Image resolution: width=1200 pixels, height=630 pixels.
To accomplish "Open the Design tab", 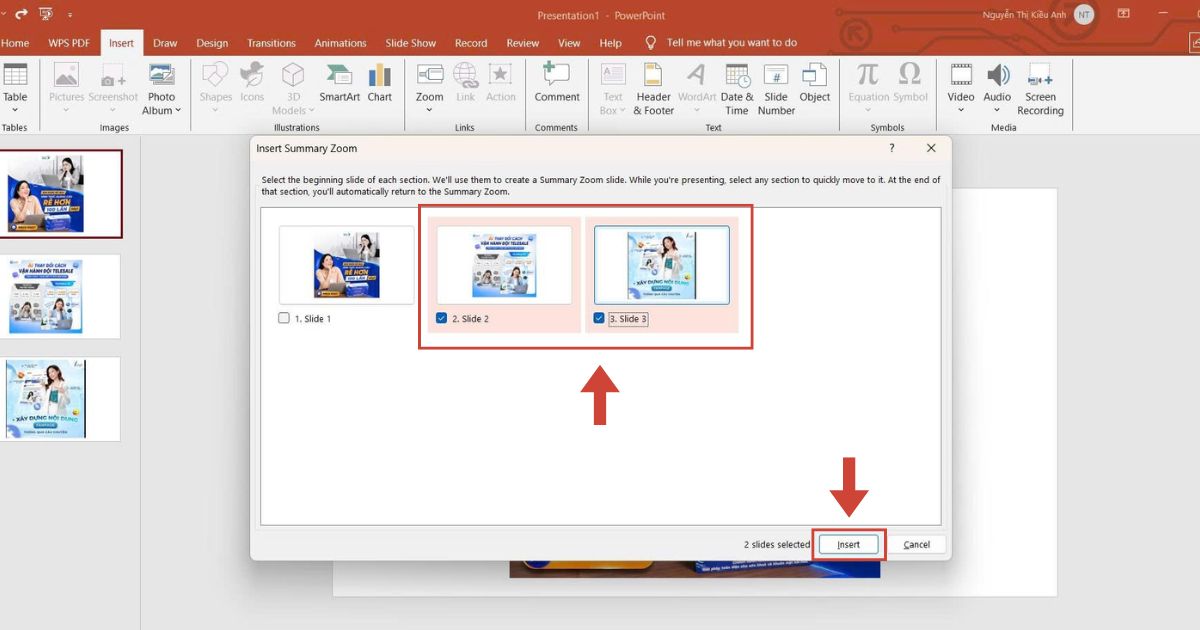I will 212,43.
